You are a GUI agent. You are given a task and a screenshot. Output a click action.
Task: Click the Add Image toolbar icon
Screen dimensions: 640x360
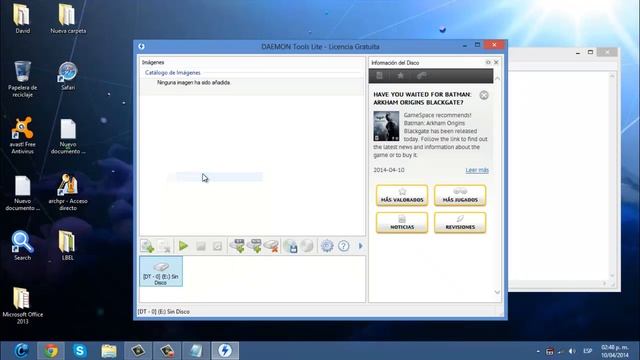[x=147, y=246]
